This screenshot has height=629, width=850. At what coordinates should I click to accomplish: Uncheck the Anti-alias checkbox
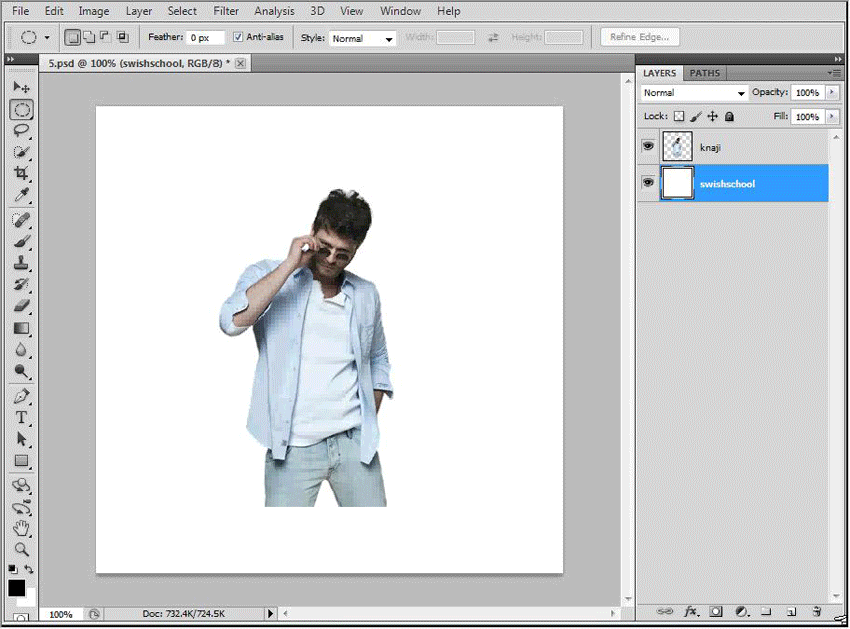[x=238, y=38]
